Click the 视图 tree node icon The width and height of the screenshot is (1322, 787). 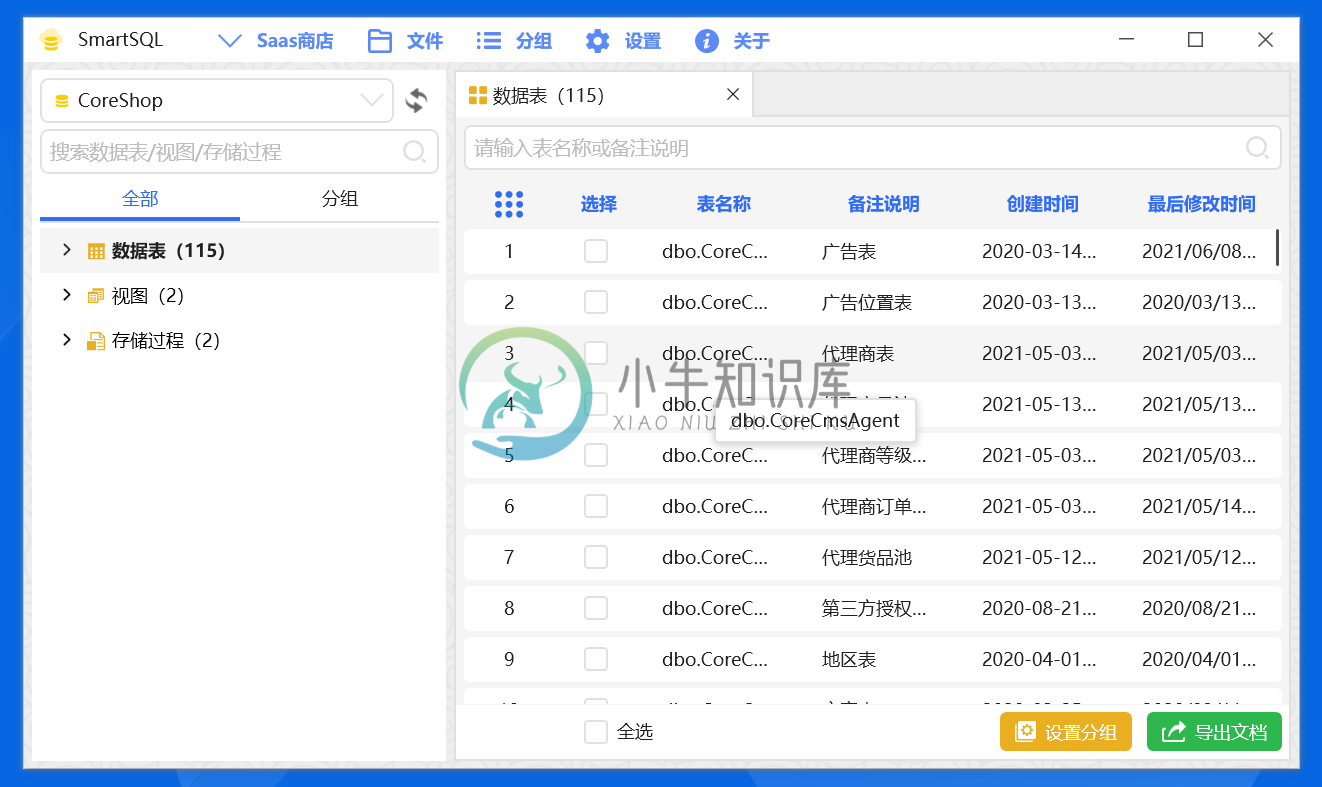96,296
